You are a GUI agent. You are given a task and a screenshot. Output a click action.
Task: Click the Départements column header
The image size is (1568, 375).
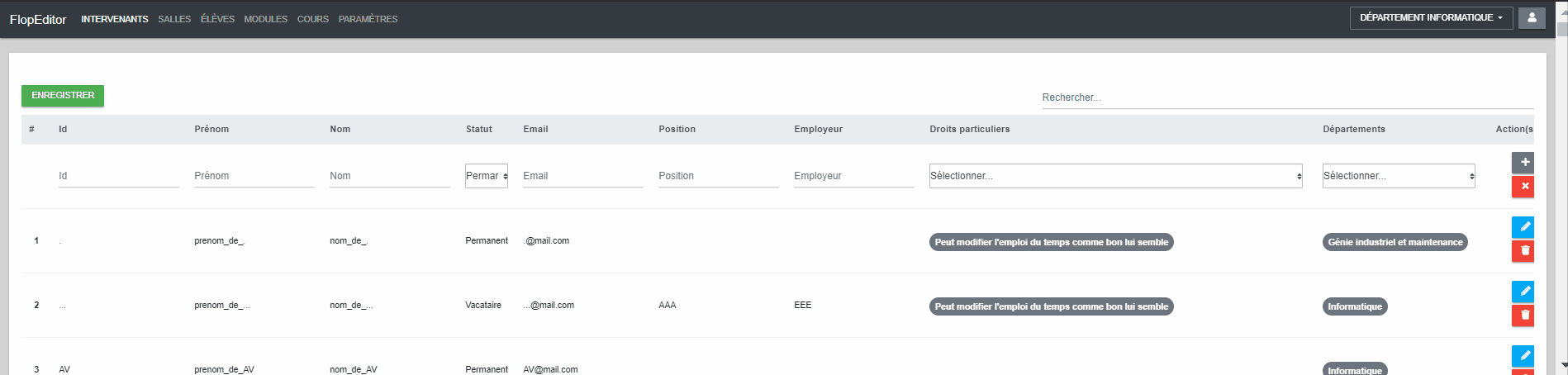(1353, 130)
